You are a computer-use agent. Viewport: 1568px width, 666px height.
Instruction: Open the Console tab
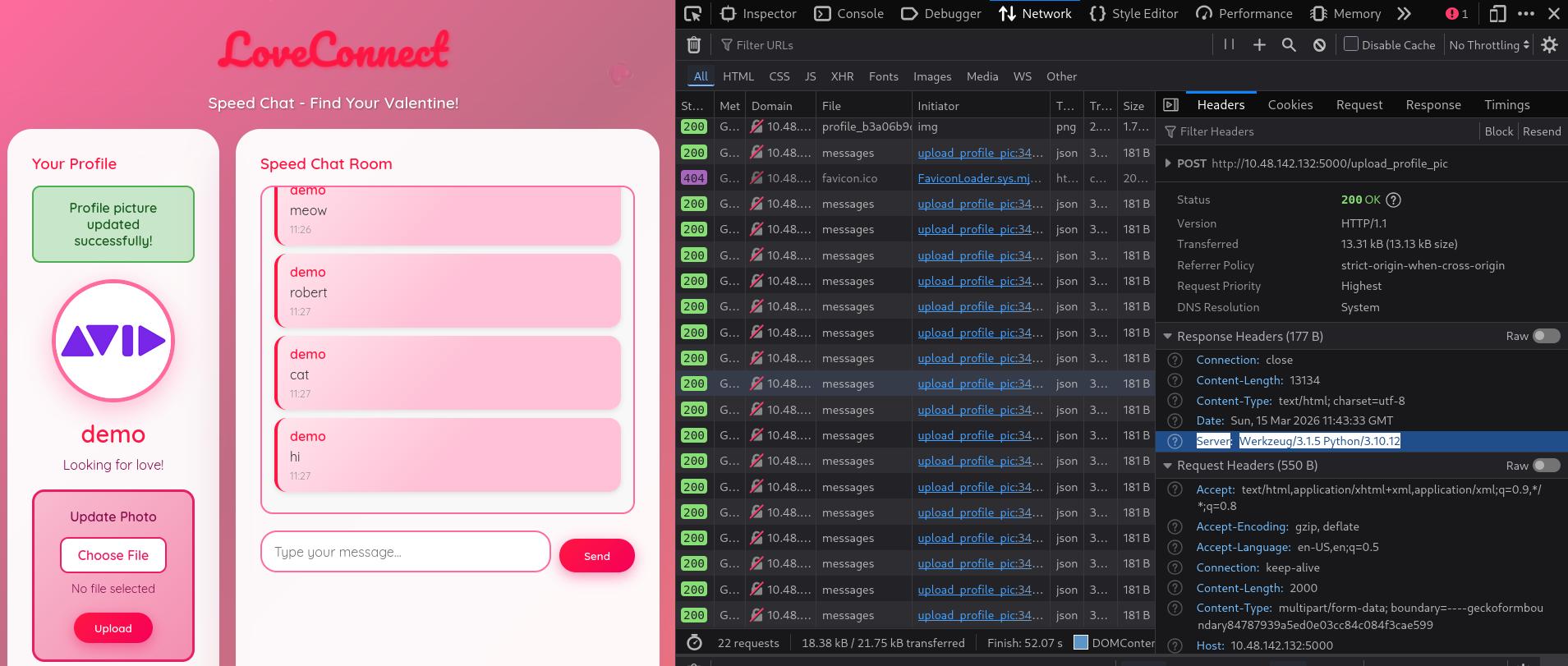848,13
